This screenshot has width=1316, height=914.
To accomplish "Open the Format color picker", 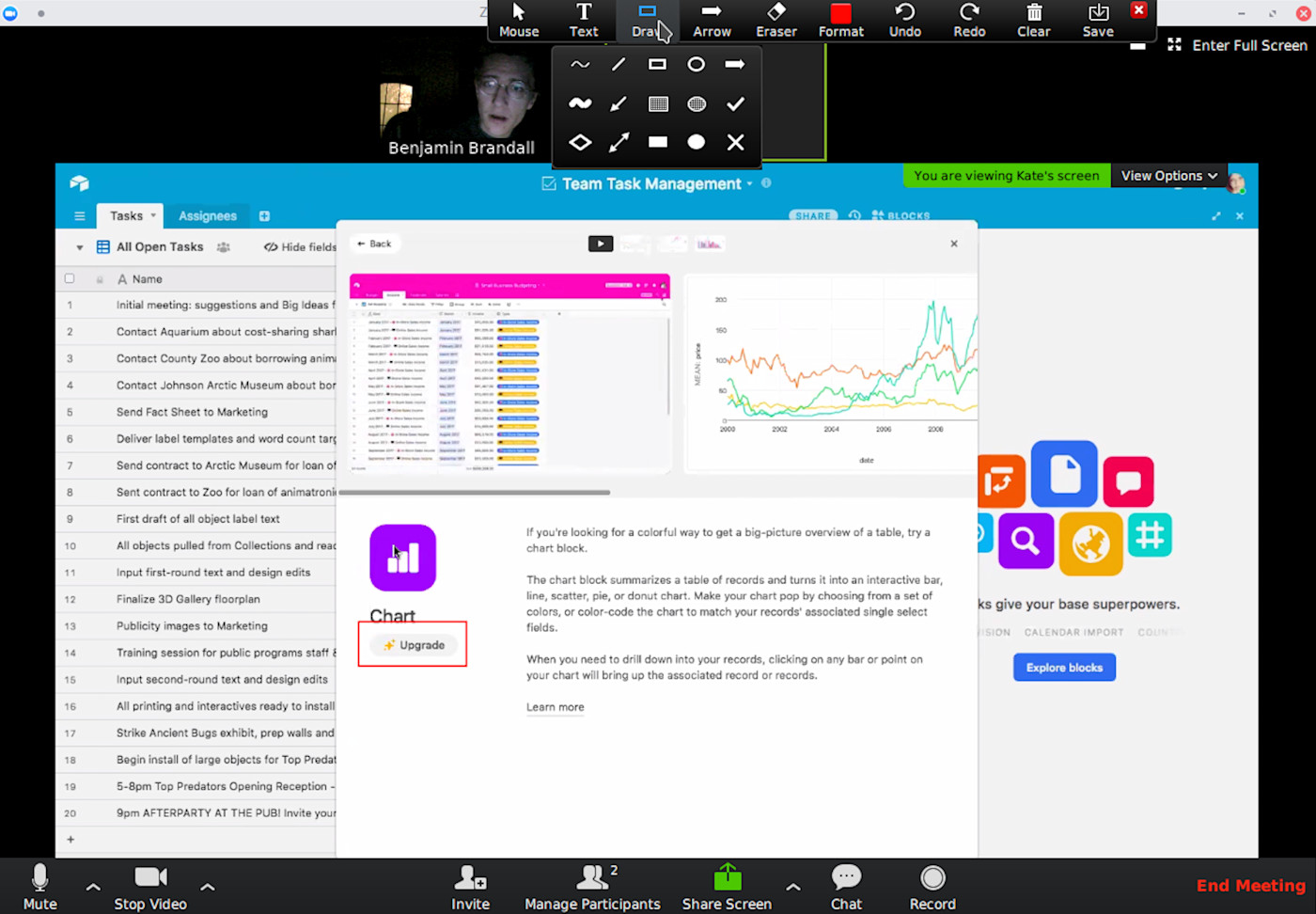I will point(840,20).
